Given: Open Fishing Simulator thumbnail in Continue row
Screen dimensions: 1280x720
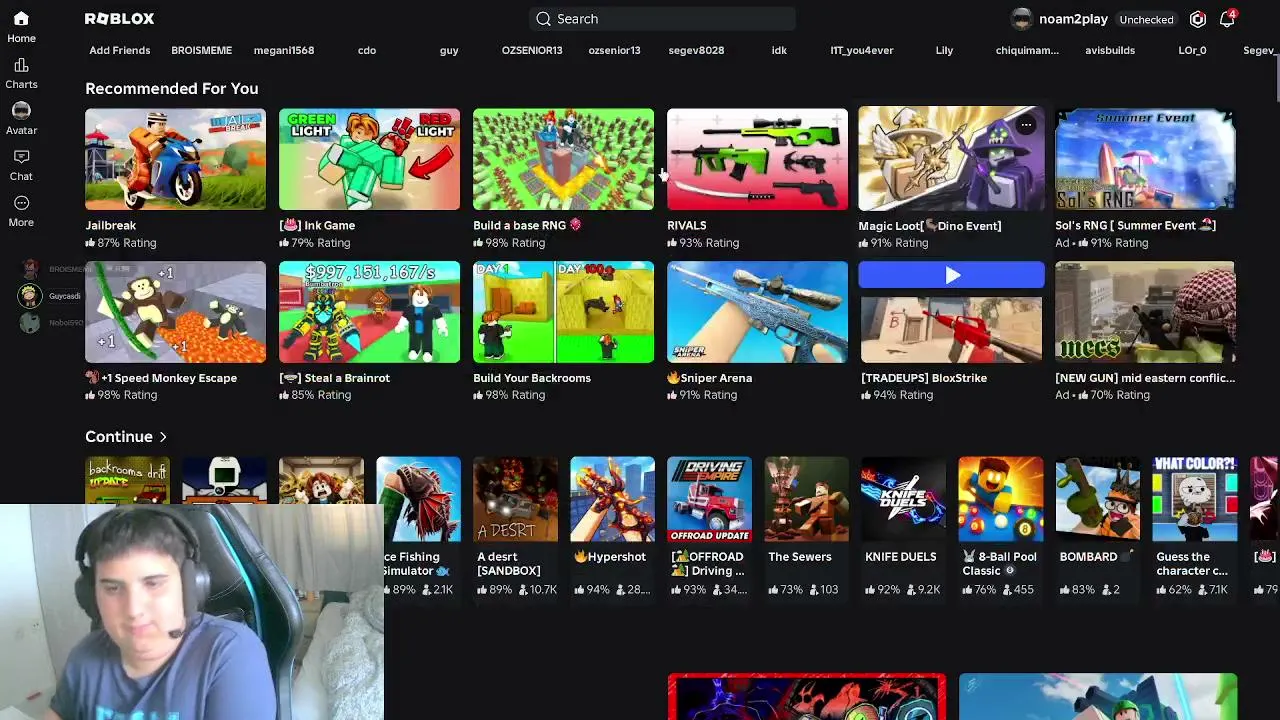Looking at the screenshot, I should click(x=418, y=499).
